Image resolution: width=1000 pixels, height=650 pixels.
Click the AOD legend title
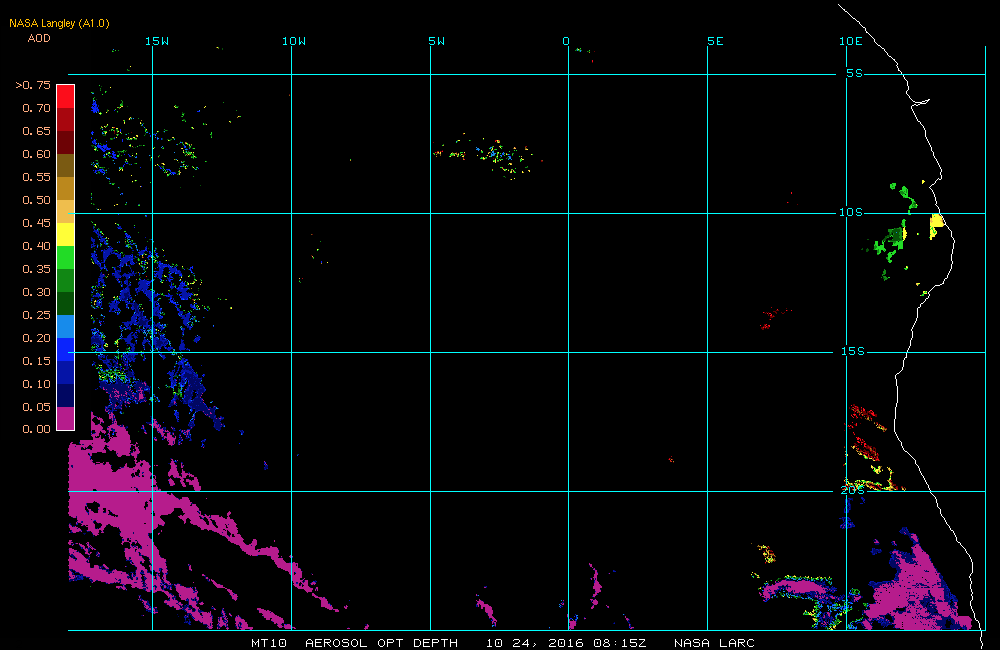pyautogui.click(x=39, y=38)
